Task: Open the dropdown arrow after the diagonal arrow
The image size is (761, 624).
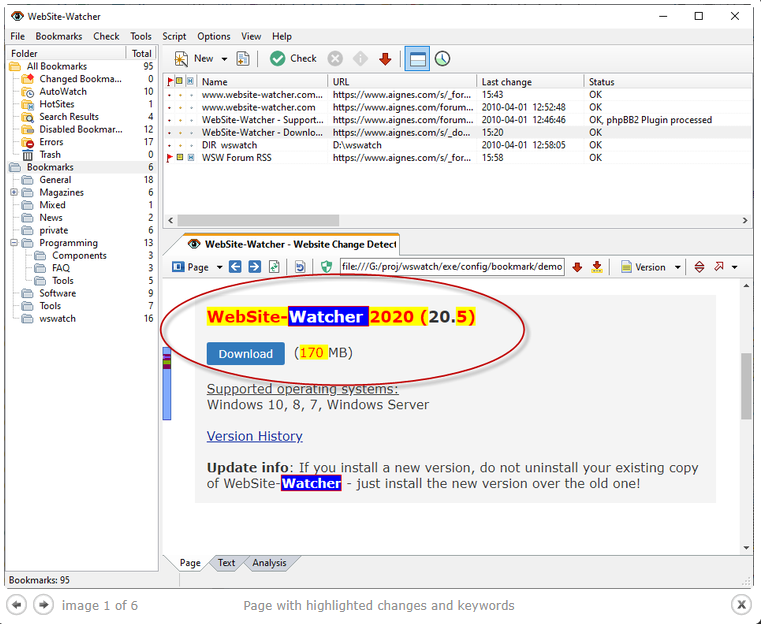Action: [735, 267]
